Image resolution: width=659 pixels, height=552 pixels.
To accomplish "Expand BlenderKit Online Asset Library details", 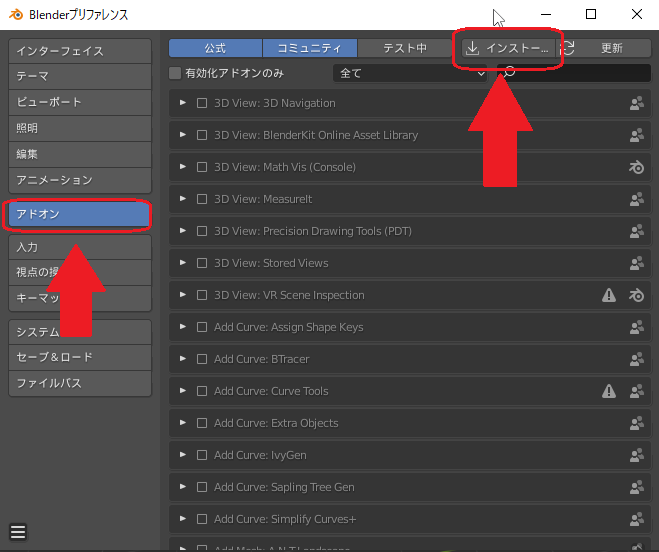I will 183,135.
